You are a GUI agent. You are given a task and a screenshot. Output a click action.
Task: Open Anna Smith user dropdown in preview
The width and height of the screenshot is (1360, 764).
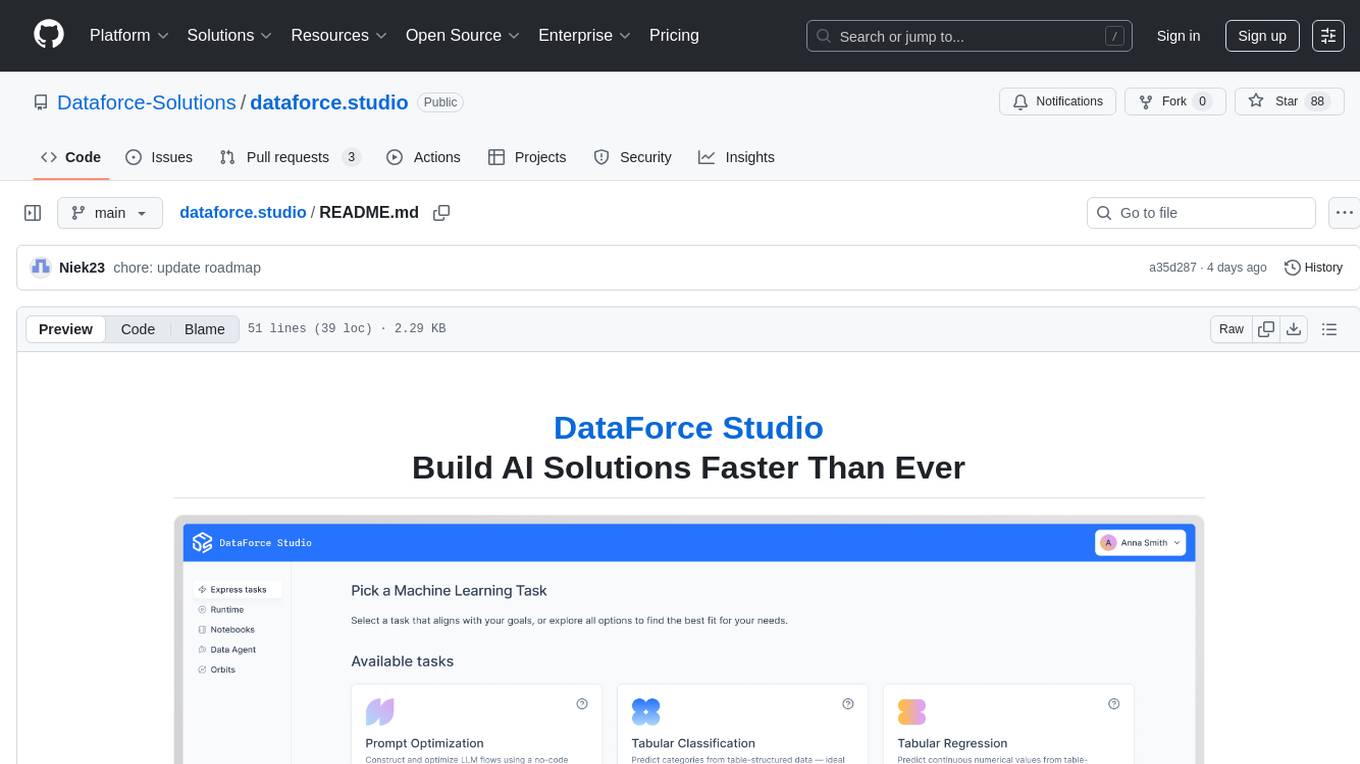pyautogui.click(x=1141, y=542)
